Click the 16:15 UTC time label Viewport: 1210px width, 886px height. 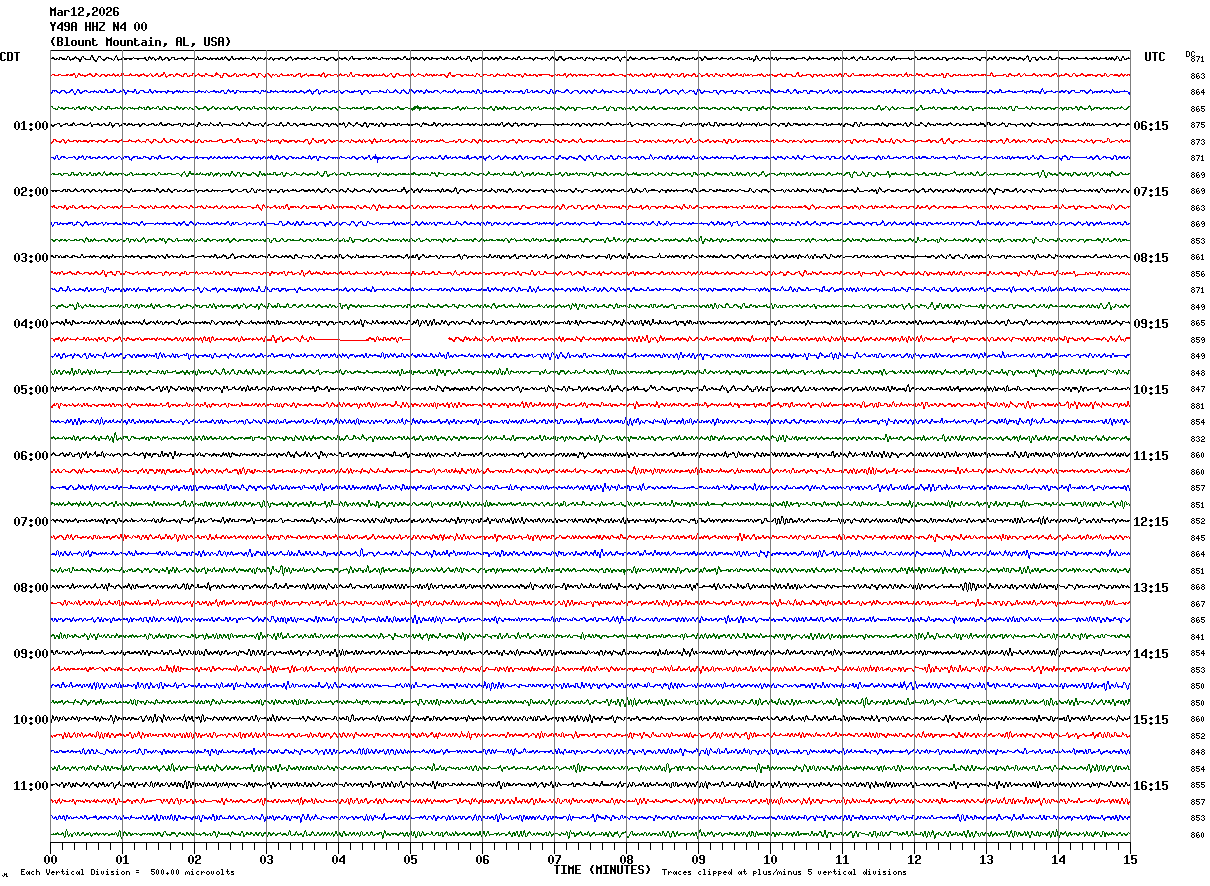coord(1151,786)
